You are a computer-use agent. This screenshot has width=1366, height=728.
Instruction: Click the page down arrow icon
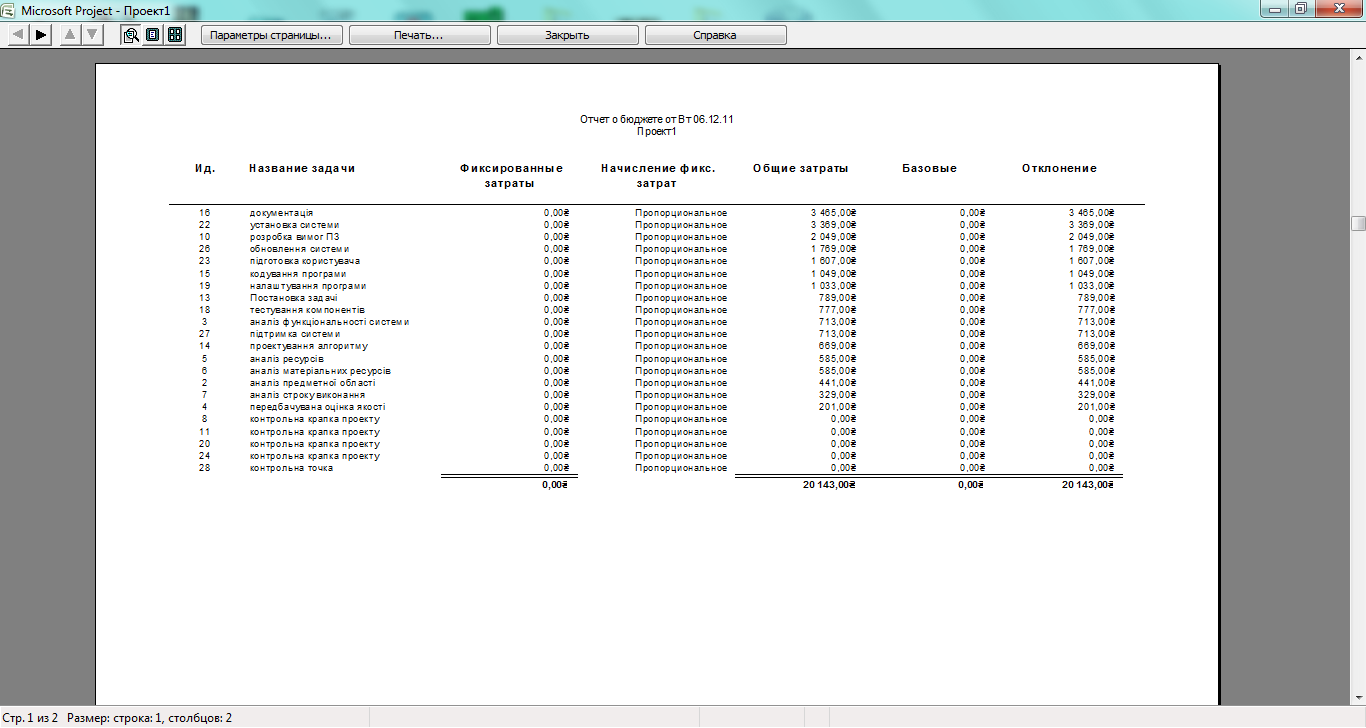(x=92, y=35)
